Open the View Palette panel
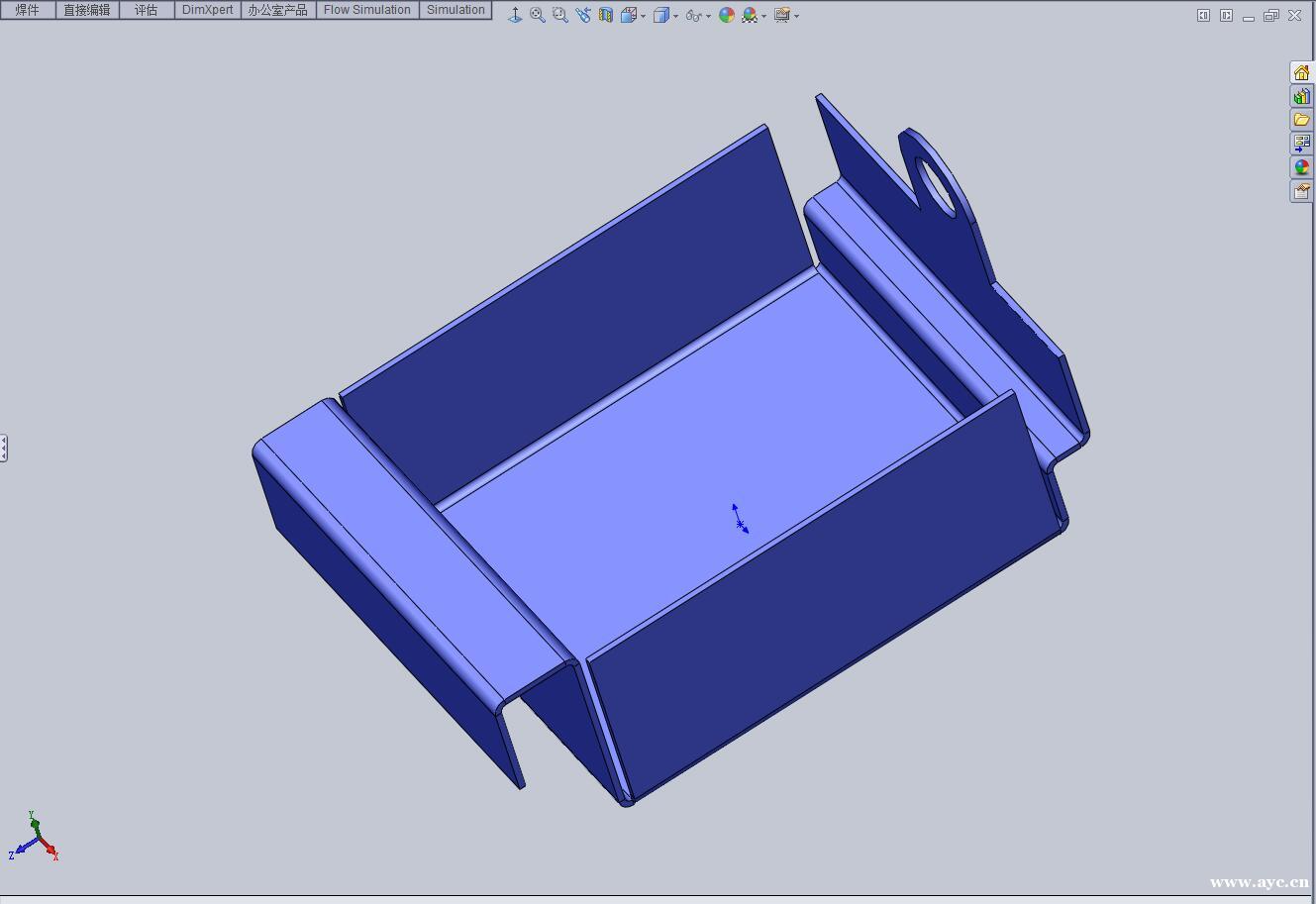 [1301, 143]
